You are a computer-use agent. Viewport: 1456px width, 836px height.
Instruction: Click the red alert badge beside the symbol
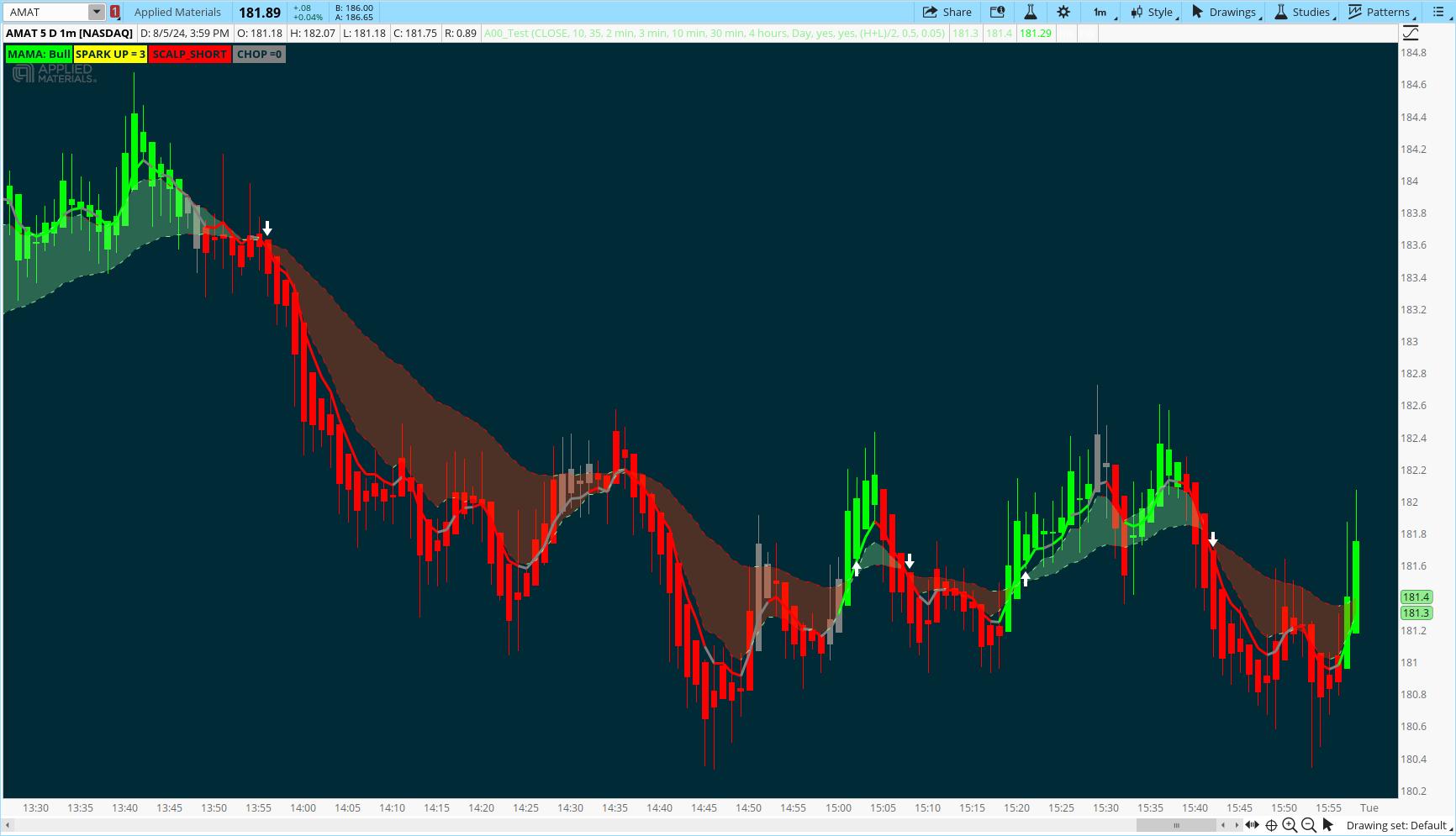point(115,12)
